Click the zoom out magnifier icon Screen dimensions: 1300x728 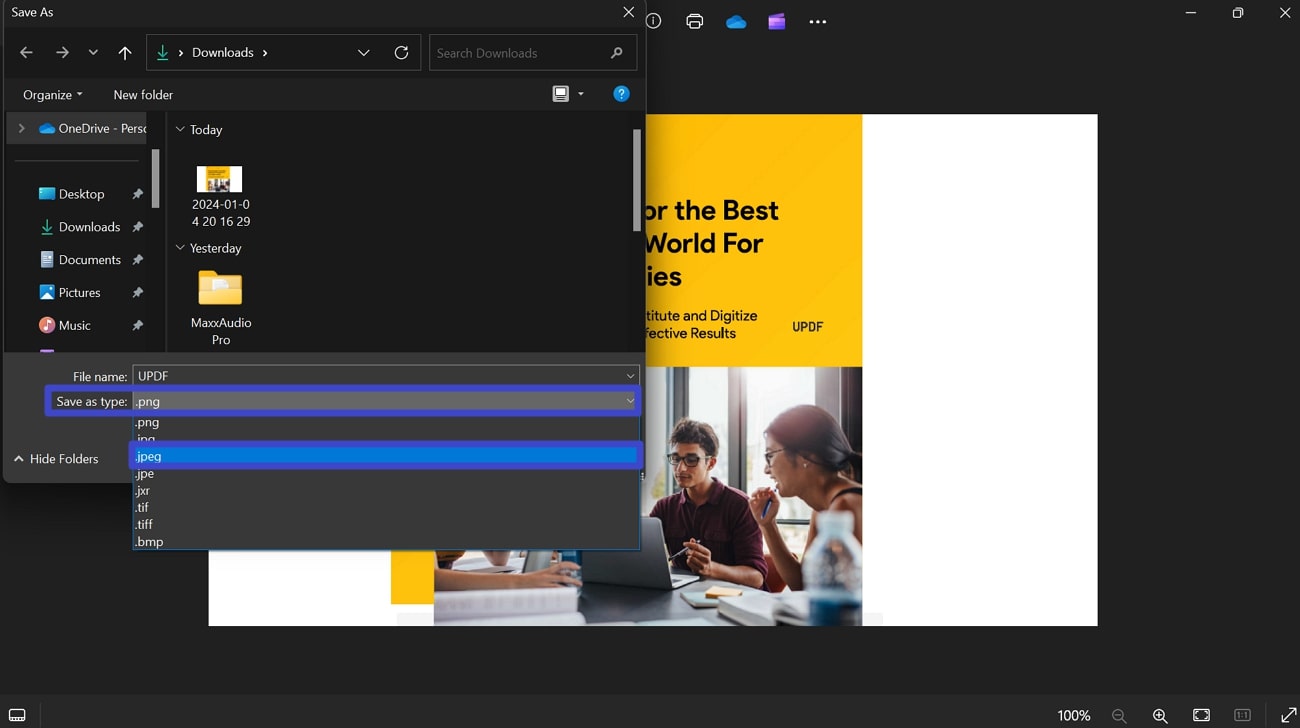pyautogui.click(x=1119, y=715)
